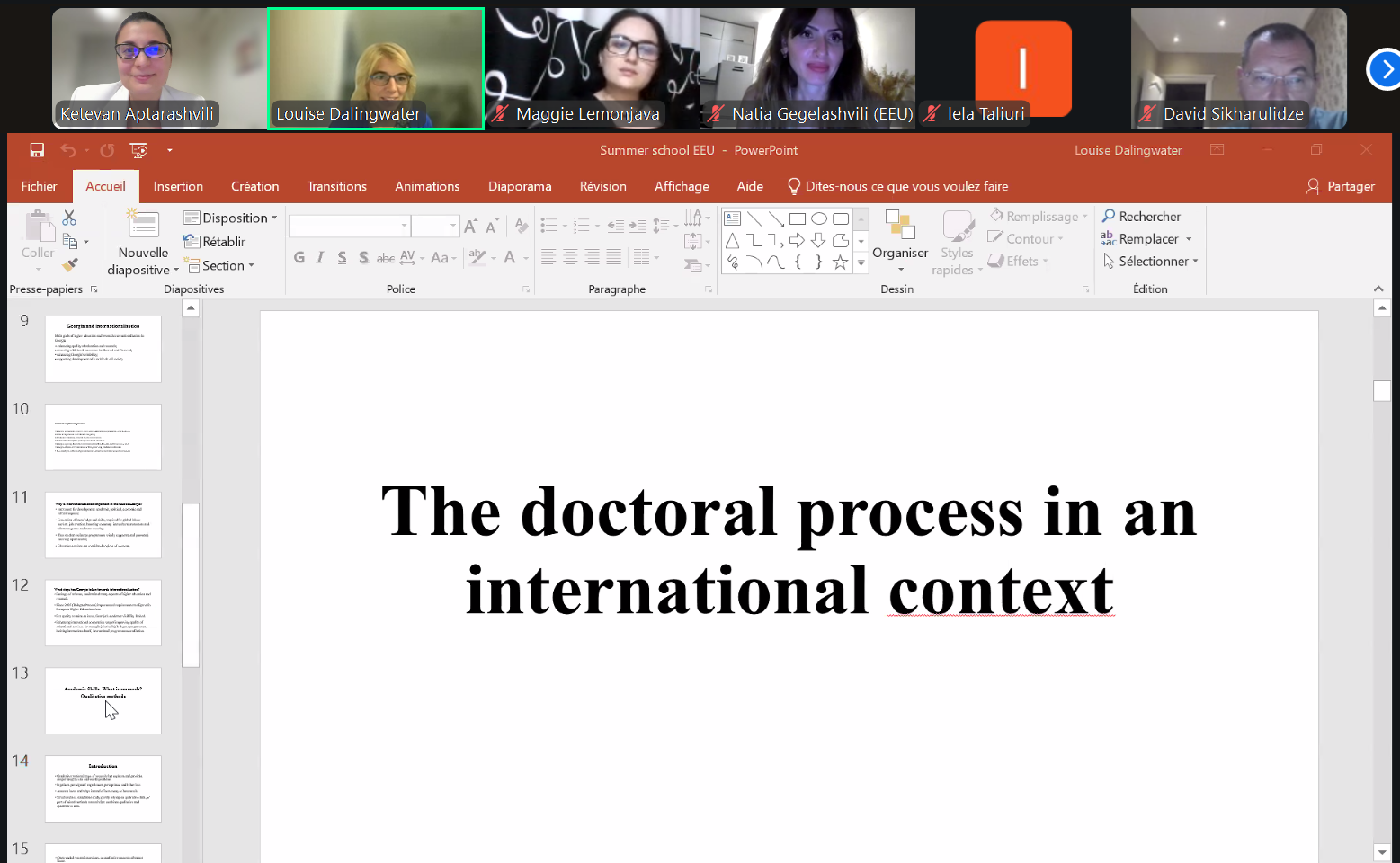This screenshot has width=1400, height=863.
Task: Click the font color A button
Action: [x=510, y=258]
